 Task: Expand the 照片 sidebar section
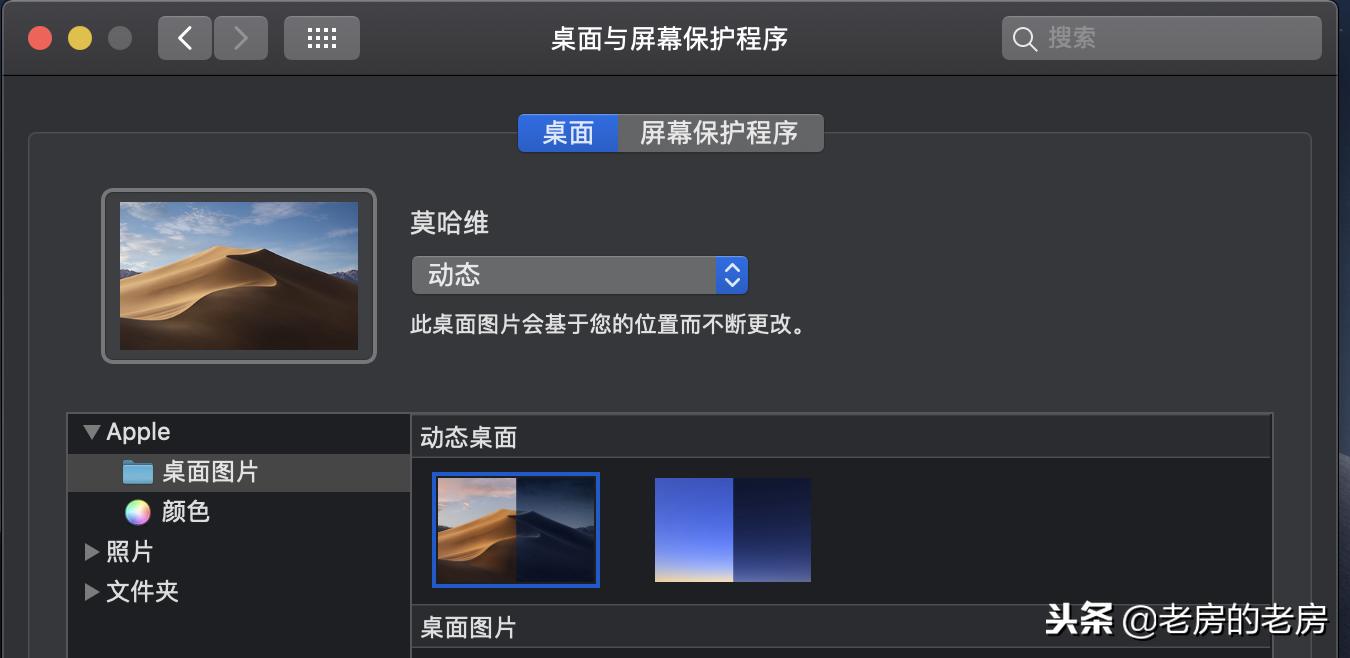coord(91,551)
